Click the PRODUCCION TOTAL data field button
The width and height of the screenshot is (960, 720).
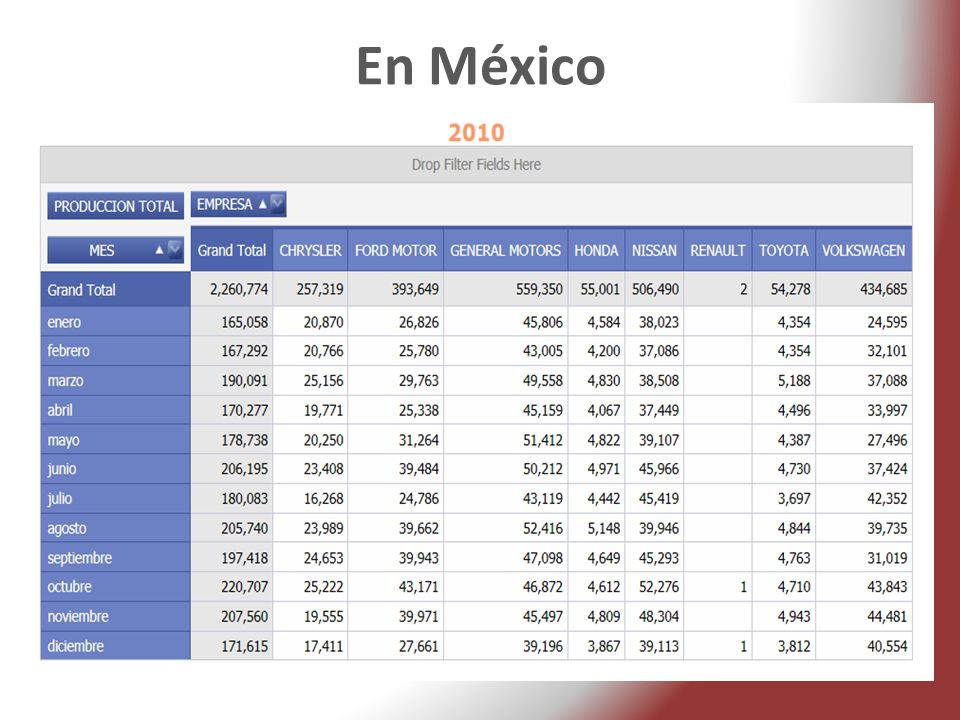click(116, 206)
